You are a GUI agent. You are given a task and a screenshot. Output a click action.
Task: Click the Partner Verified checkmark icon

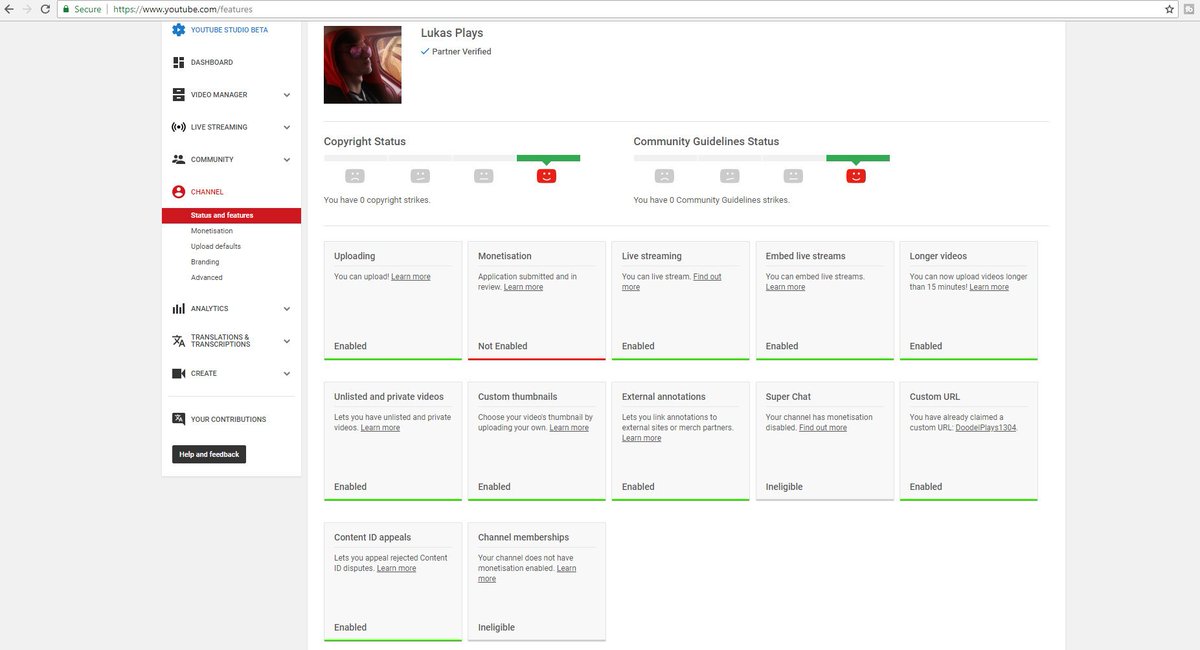(425, 51)
